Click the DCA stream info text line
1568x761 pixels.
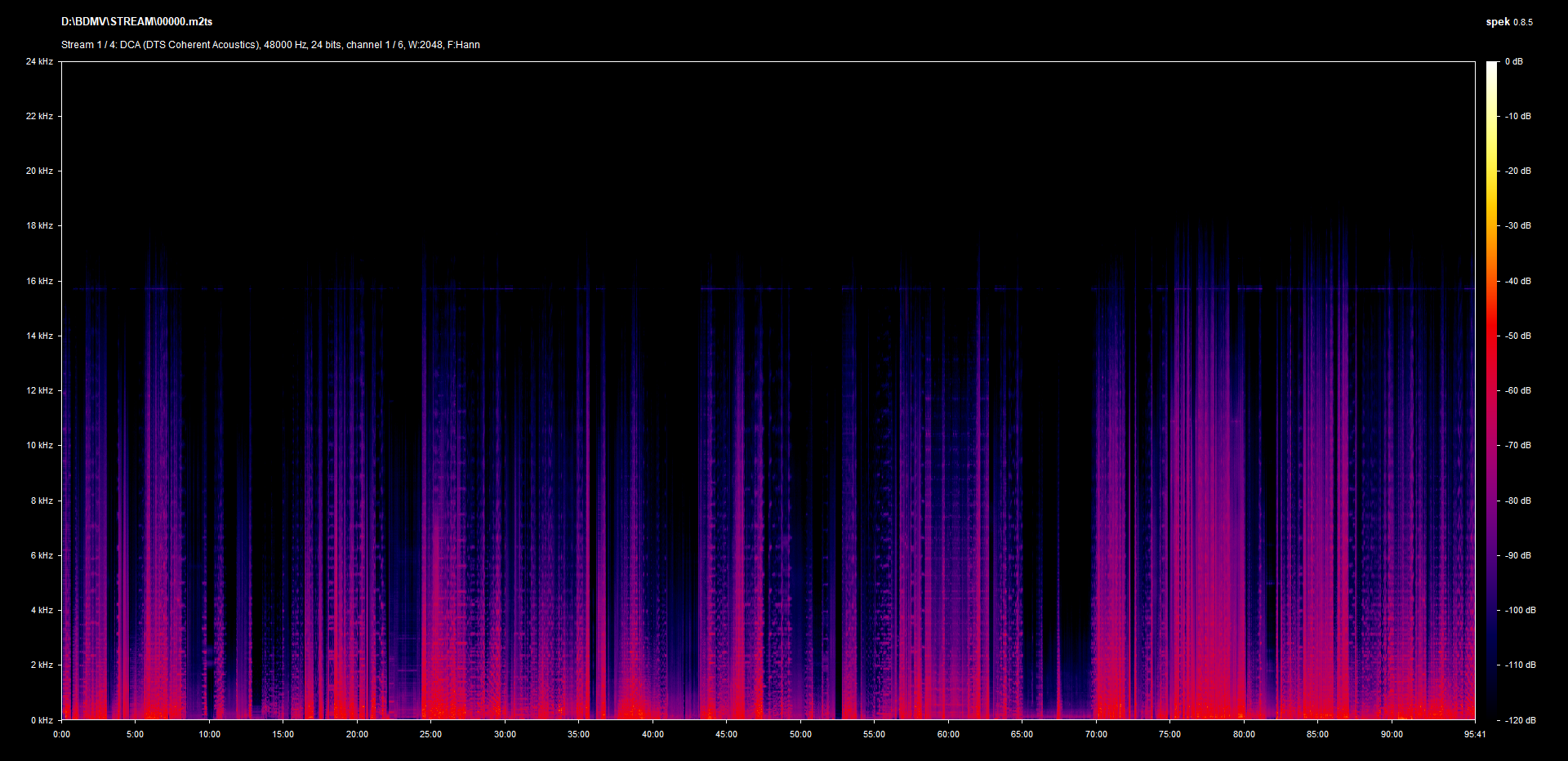coord(270,45)
